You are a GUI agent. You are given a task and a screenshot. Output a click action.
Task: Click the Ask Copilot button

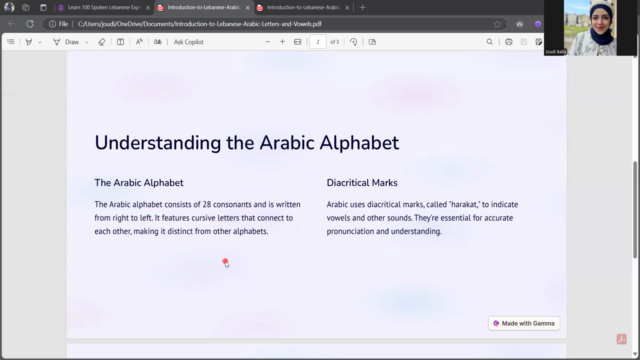pyautogui.click(x=189, y=42)
